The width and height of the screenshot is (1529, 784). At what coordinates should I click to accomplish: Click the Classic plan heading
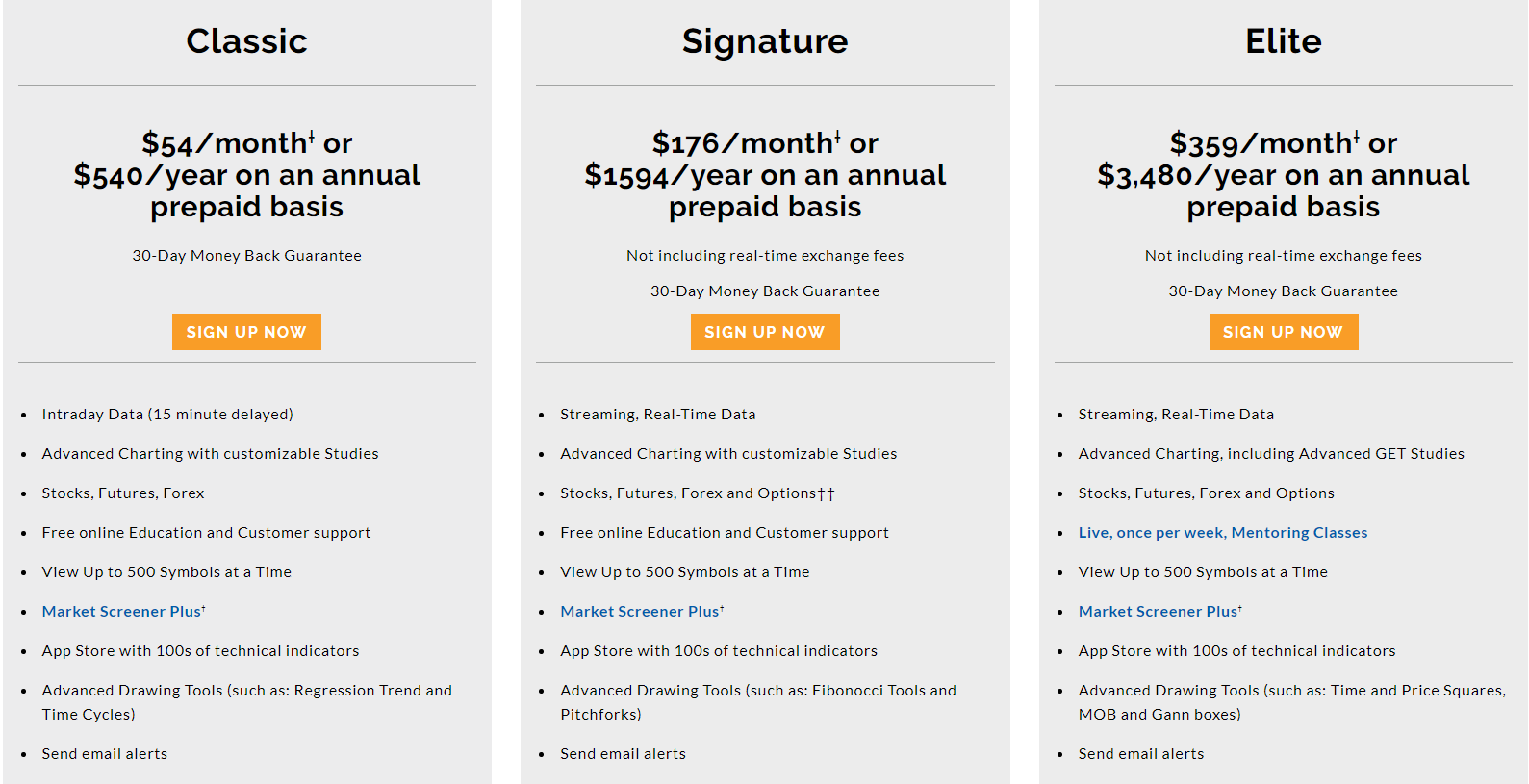point(246,41)
